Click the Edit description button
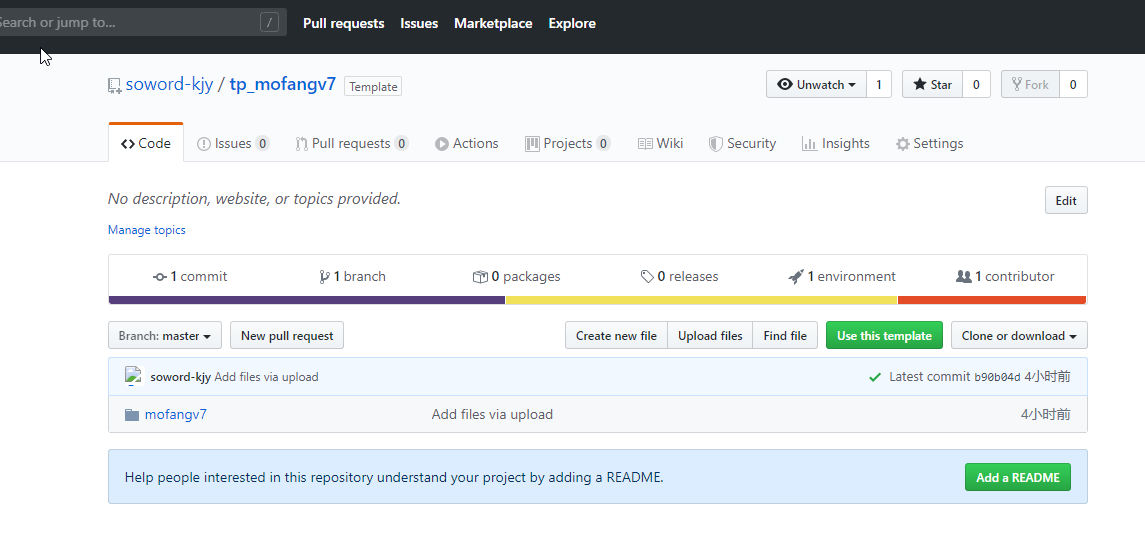The width and height of the screenshot is (1145, 552). [x=1066, y=201]
